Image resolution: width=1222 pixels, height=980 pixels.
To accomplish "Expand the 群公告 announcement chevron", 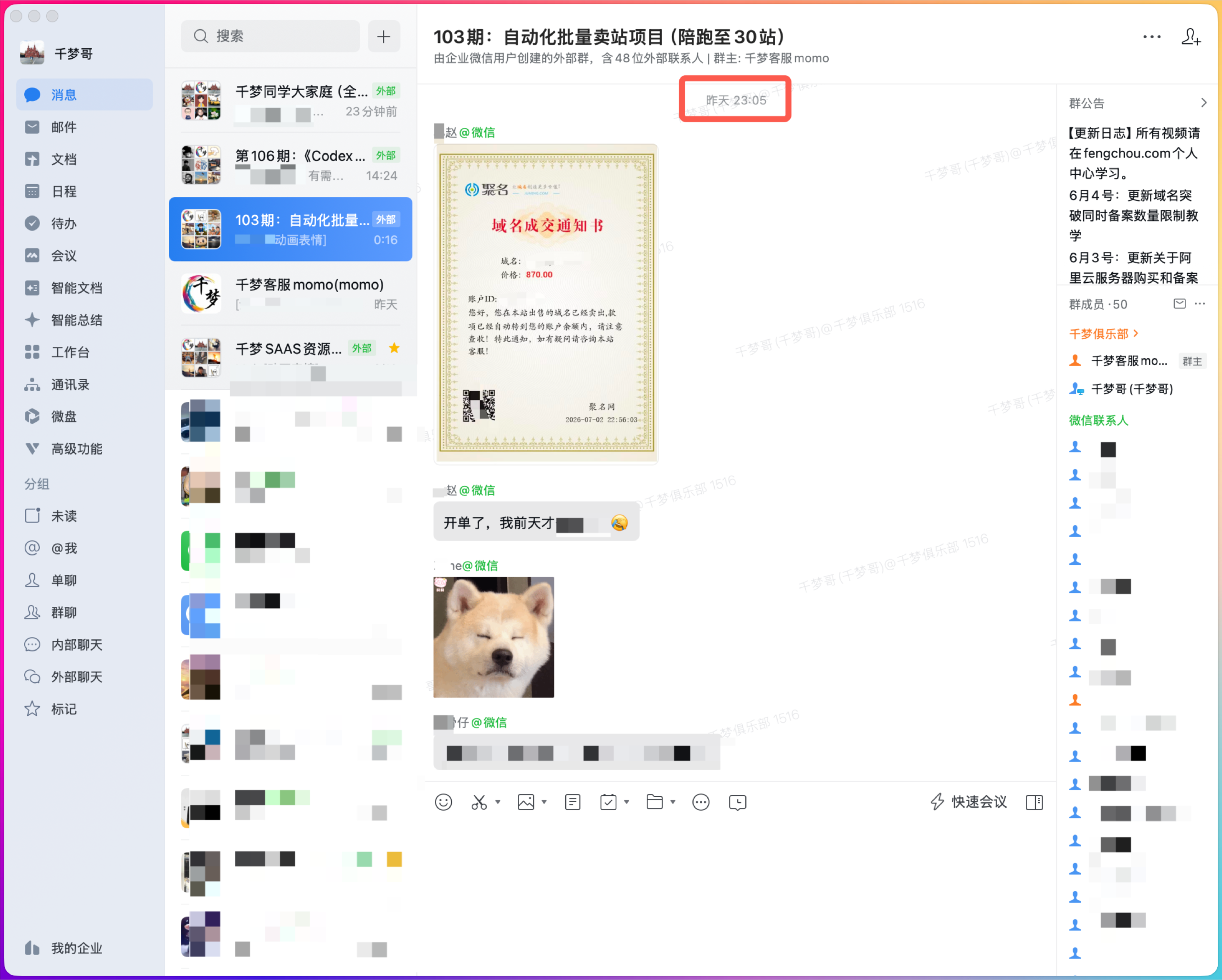I will coord(1204,103).
